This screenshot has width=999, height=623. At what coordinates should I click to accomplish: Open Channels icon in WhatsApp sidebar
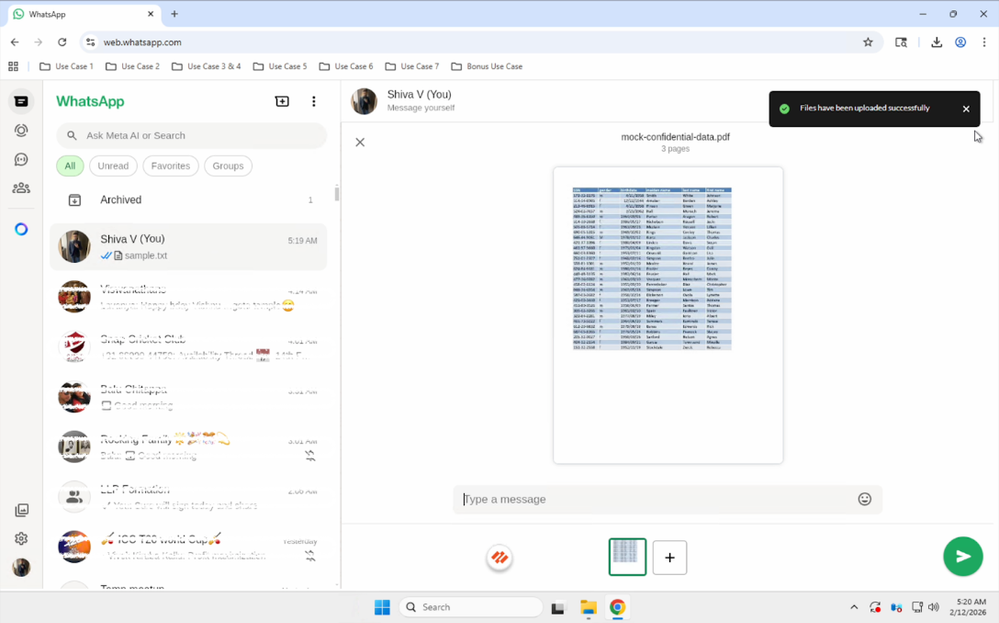pyautogui.click(x=21, y=160)
